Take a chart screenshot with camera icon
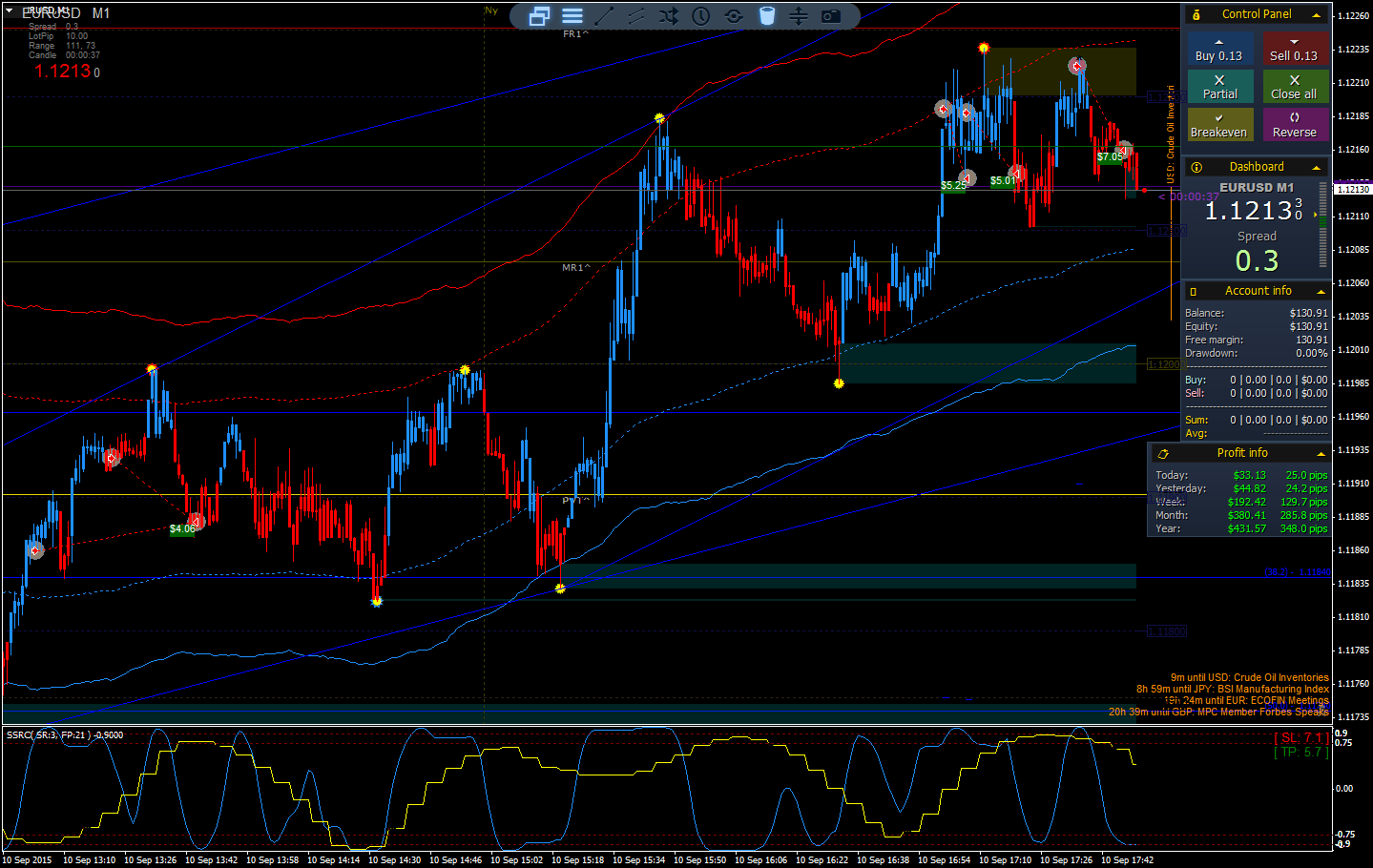 click(x=831, y=16)
